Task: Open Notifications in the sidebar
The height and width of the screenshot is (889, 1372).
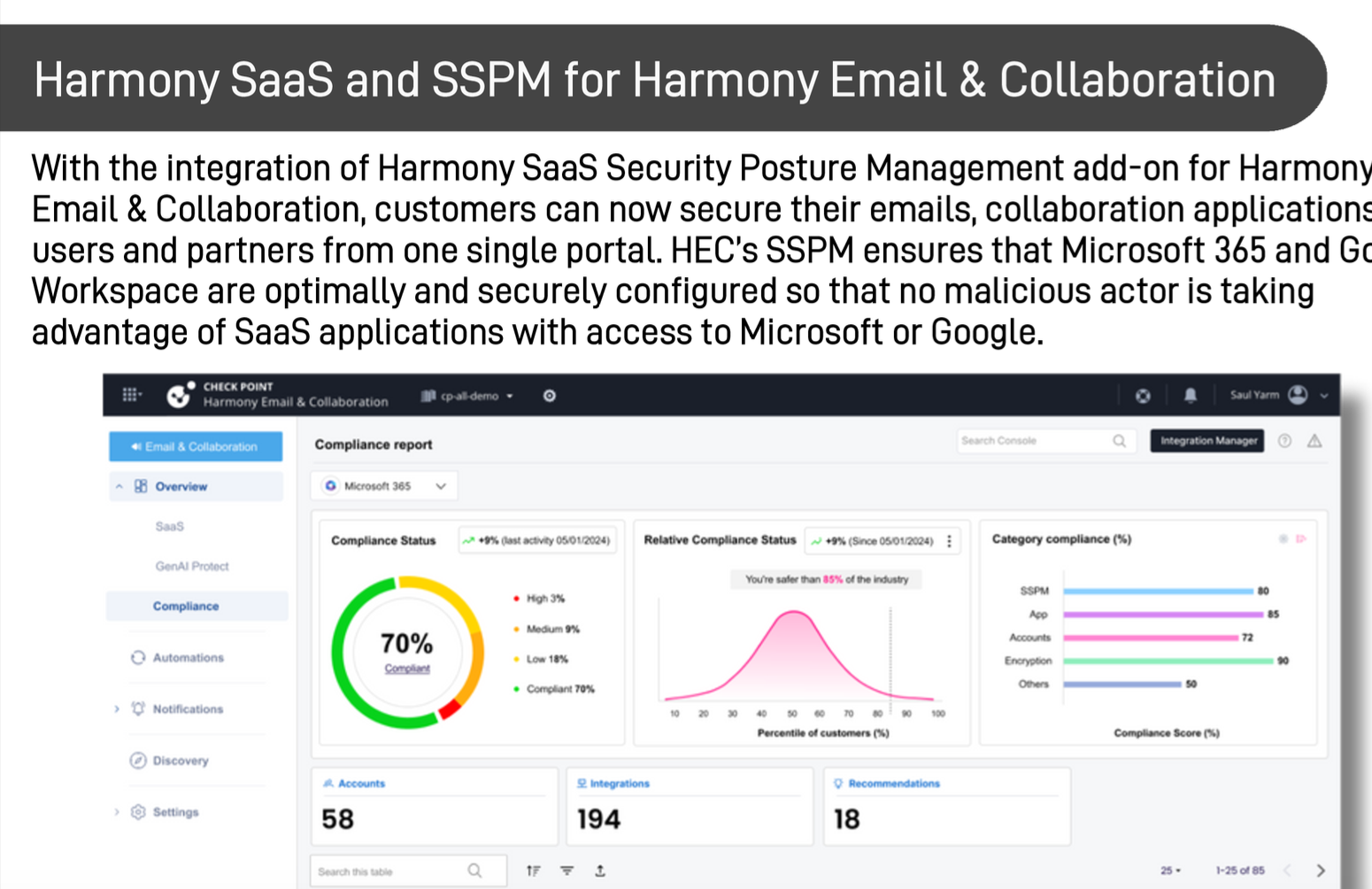Action: (x=188, y=708)
